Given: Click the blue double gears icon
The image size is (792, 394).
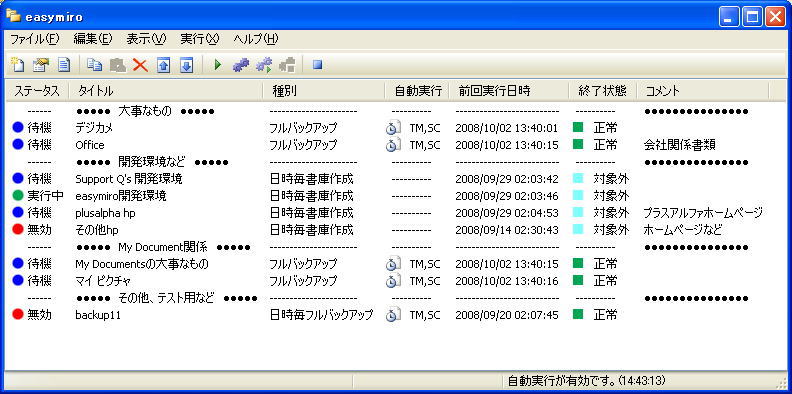Looking at the screenshot, I should click(241, 65).
